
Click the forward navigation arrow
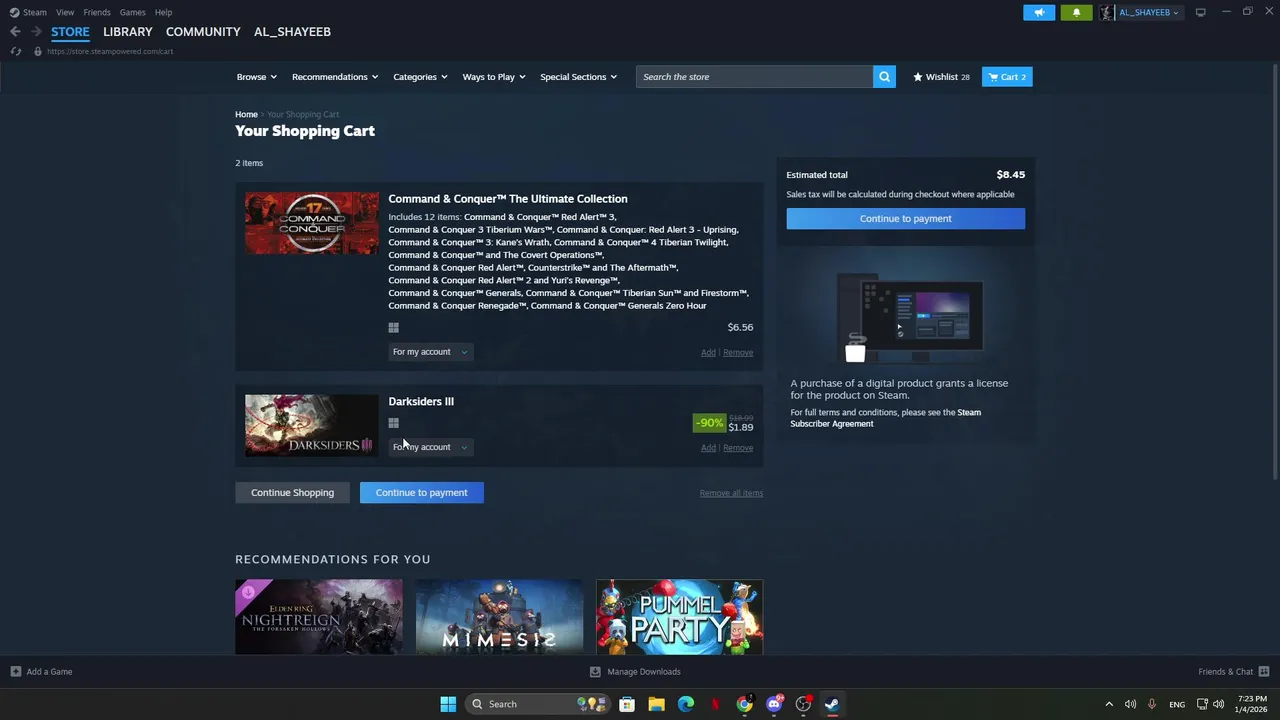(x=36, y=32)
